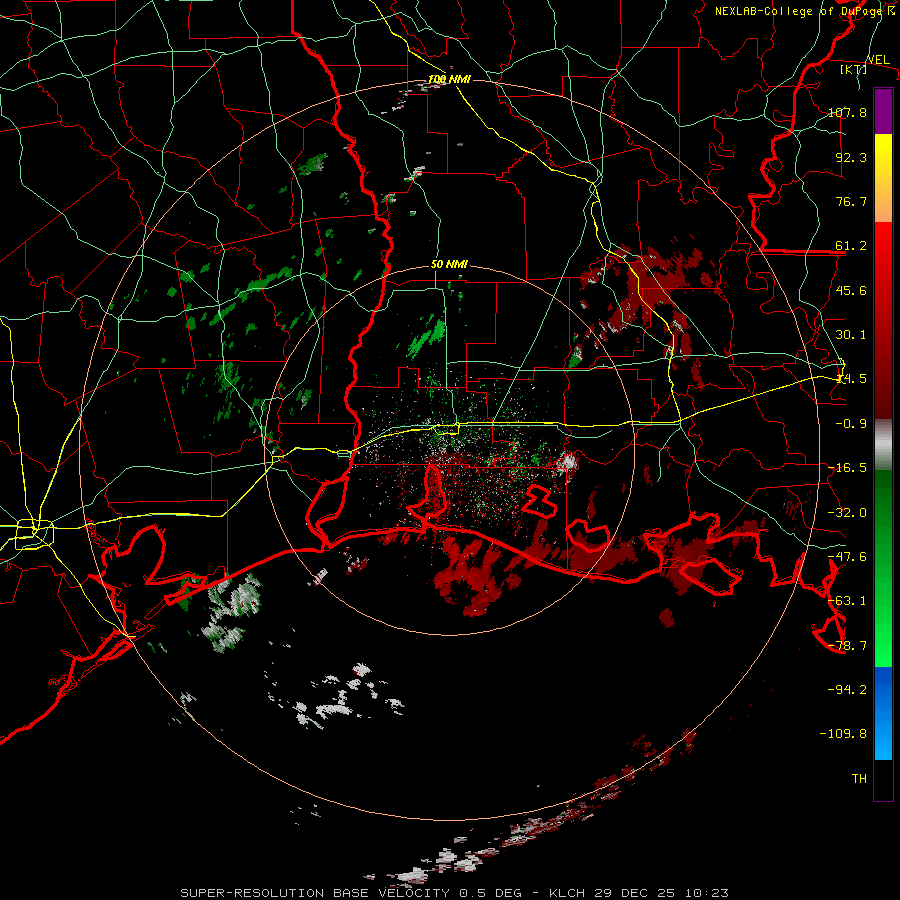
Task: Select the 61.2 legend value
Action: (x=851, y=246)
